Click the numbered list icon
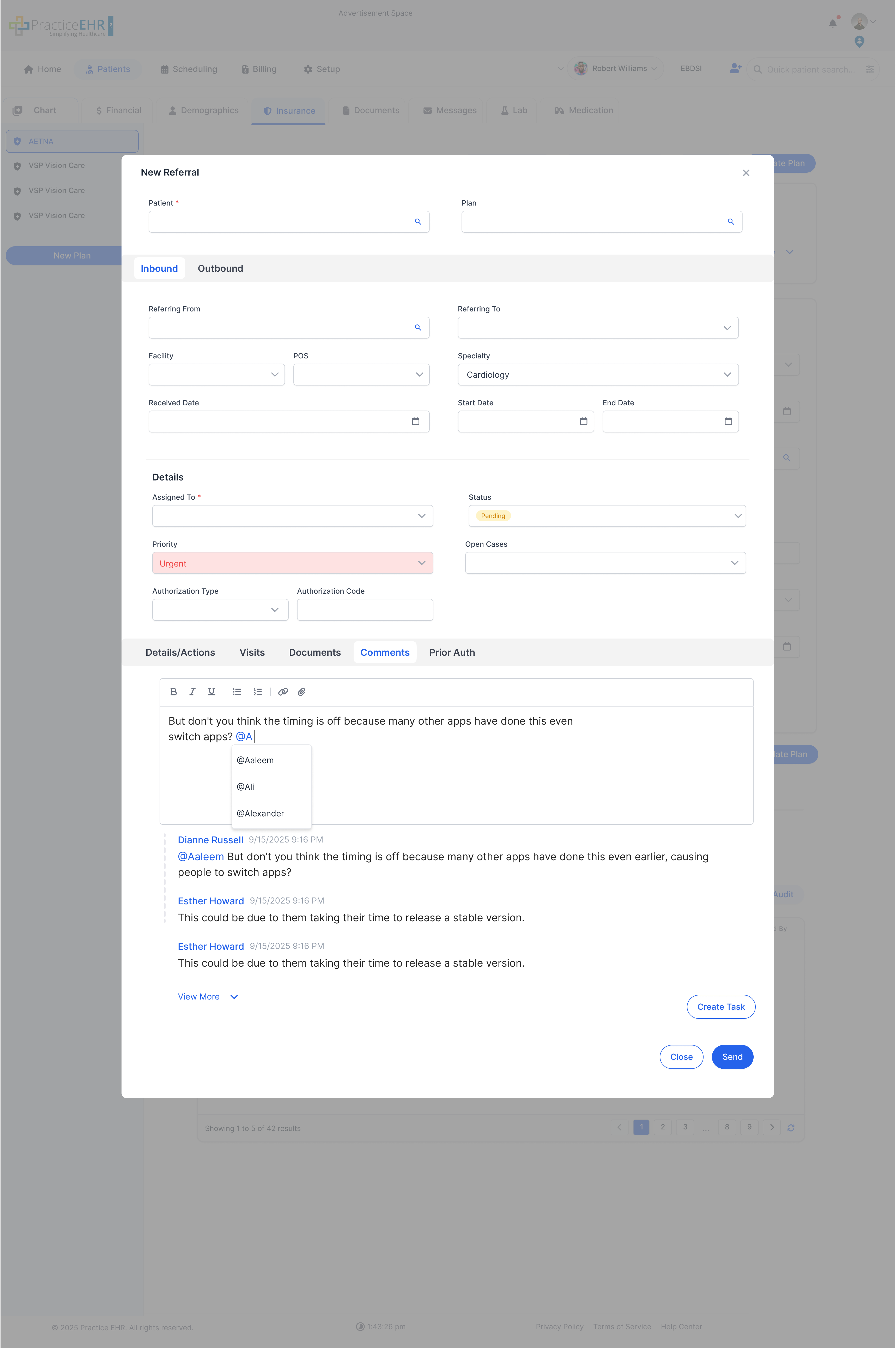The height and width of the screenshot is (1348, 896). point(258,692)
